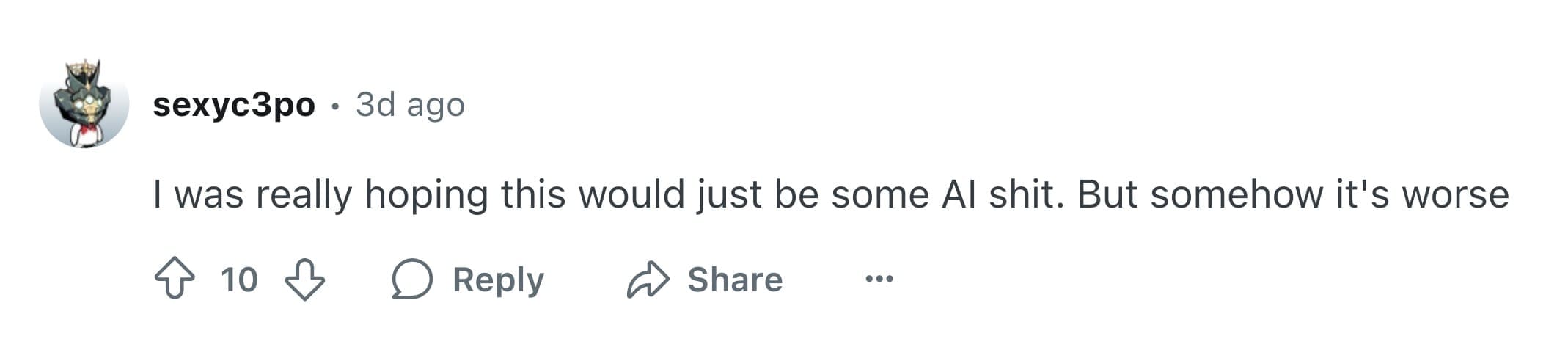Viewport: 1568px width, 358px height.
Task: Click the vote count number 10
Action: pos(239,280)
